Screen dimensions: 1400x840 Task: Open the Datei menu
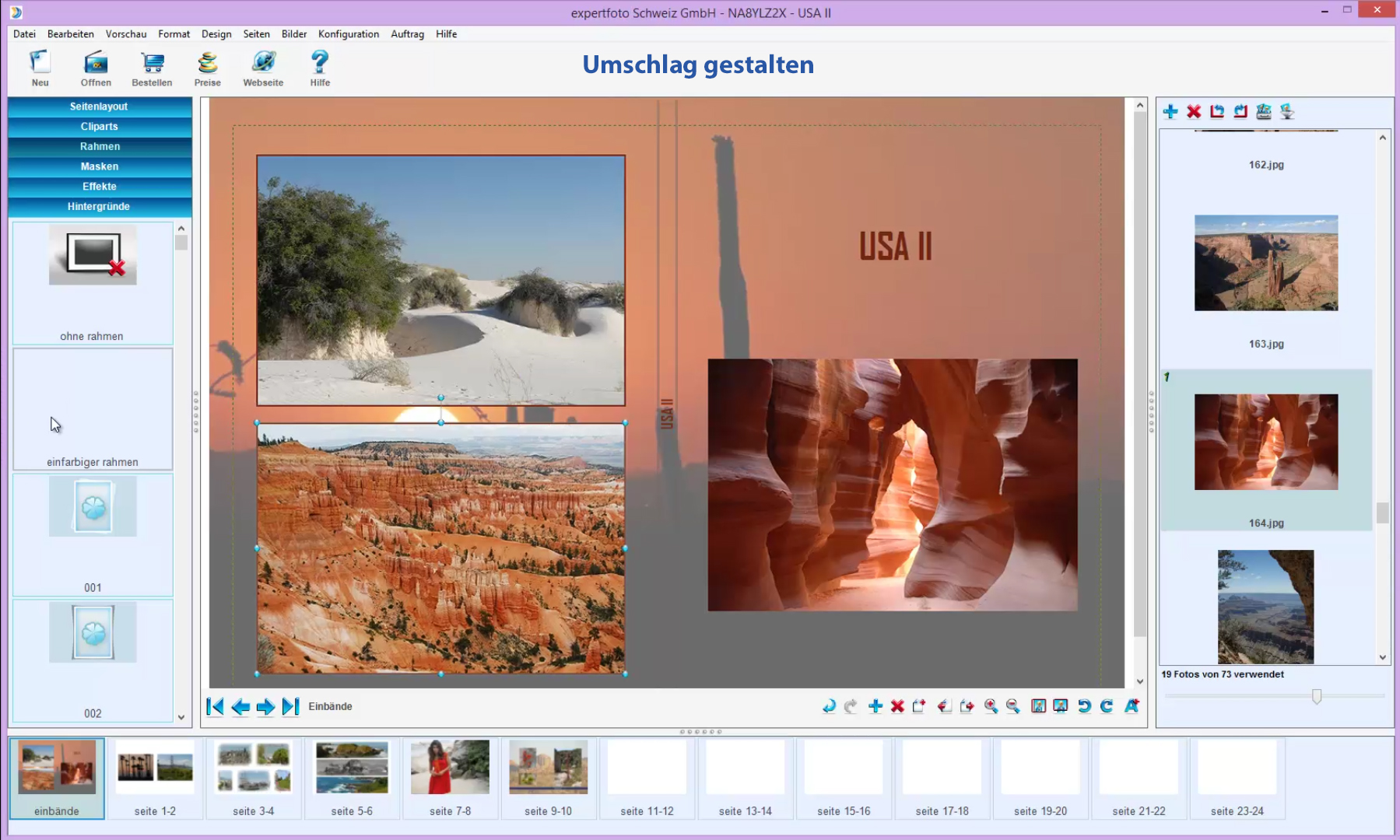click(24, 33)
